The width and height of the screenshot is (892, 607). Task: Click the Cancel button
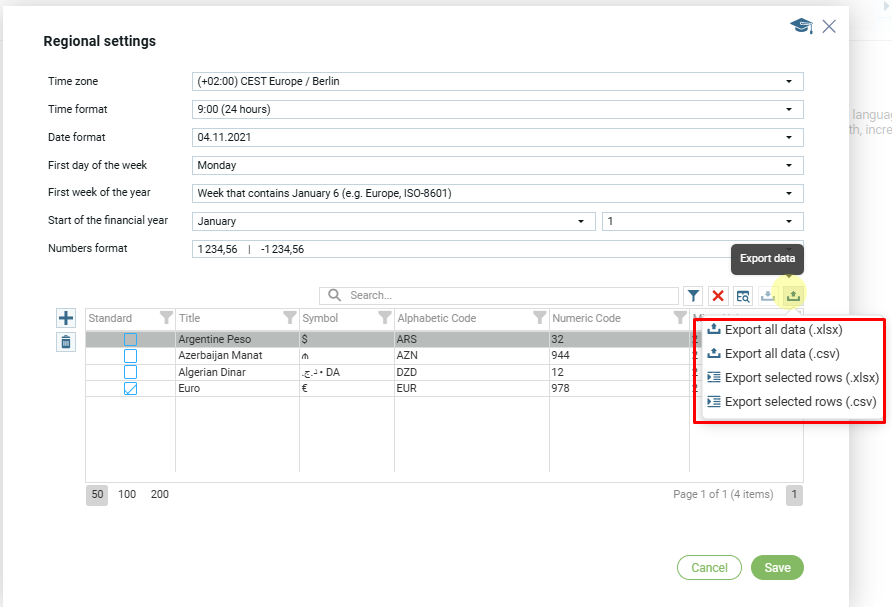[x=709, y=568]
